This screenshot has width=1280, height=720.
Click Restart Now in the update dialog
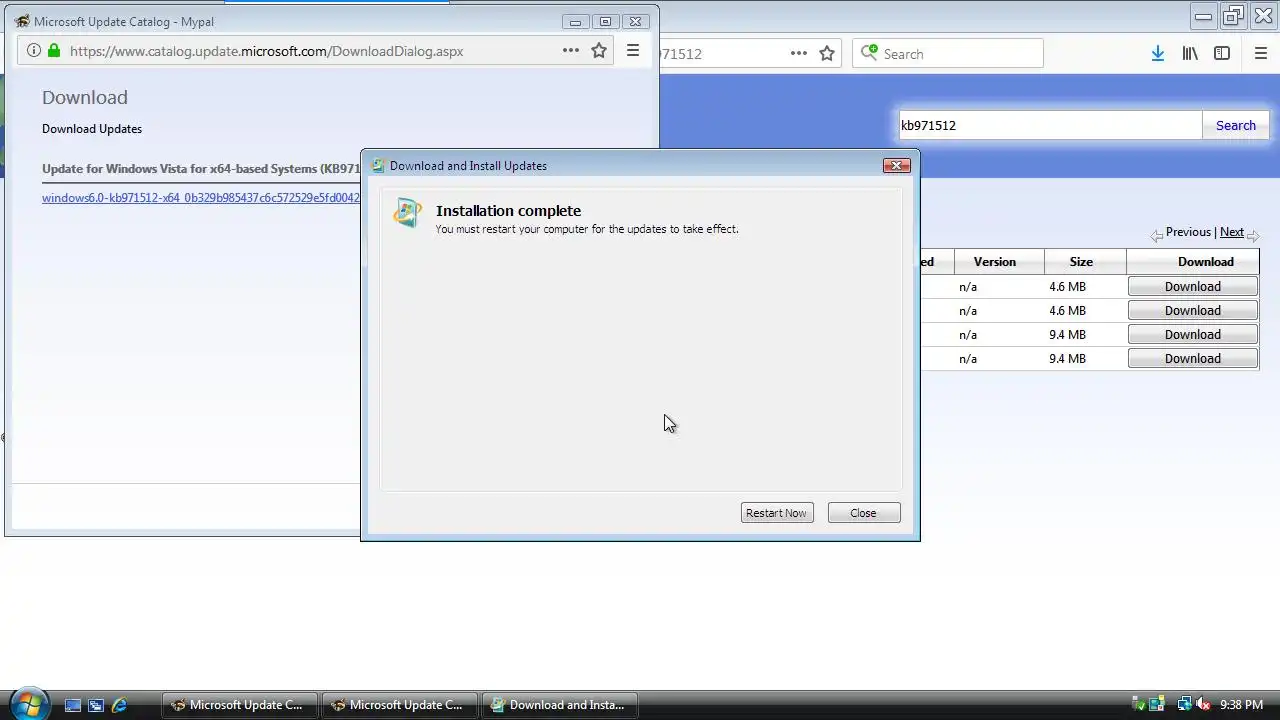click(x=776, y=513)
